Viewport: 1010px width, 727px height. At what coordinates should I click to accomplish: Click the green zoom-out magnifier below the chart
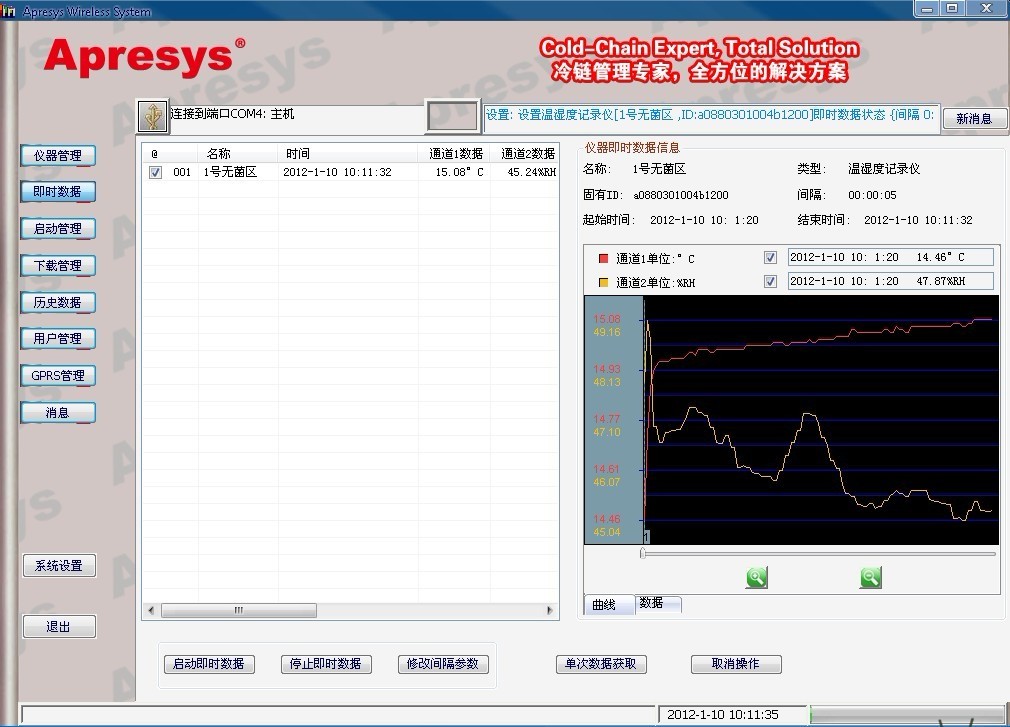(870, 577)
